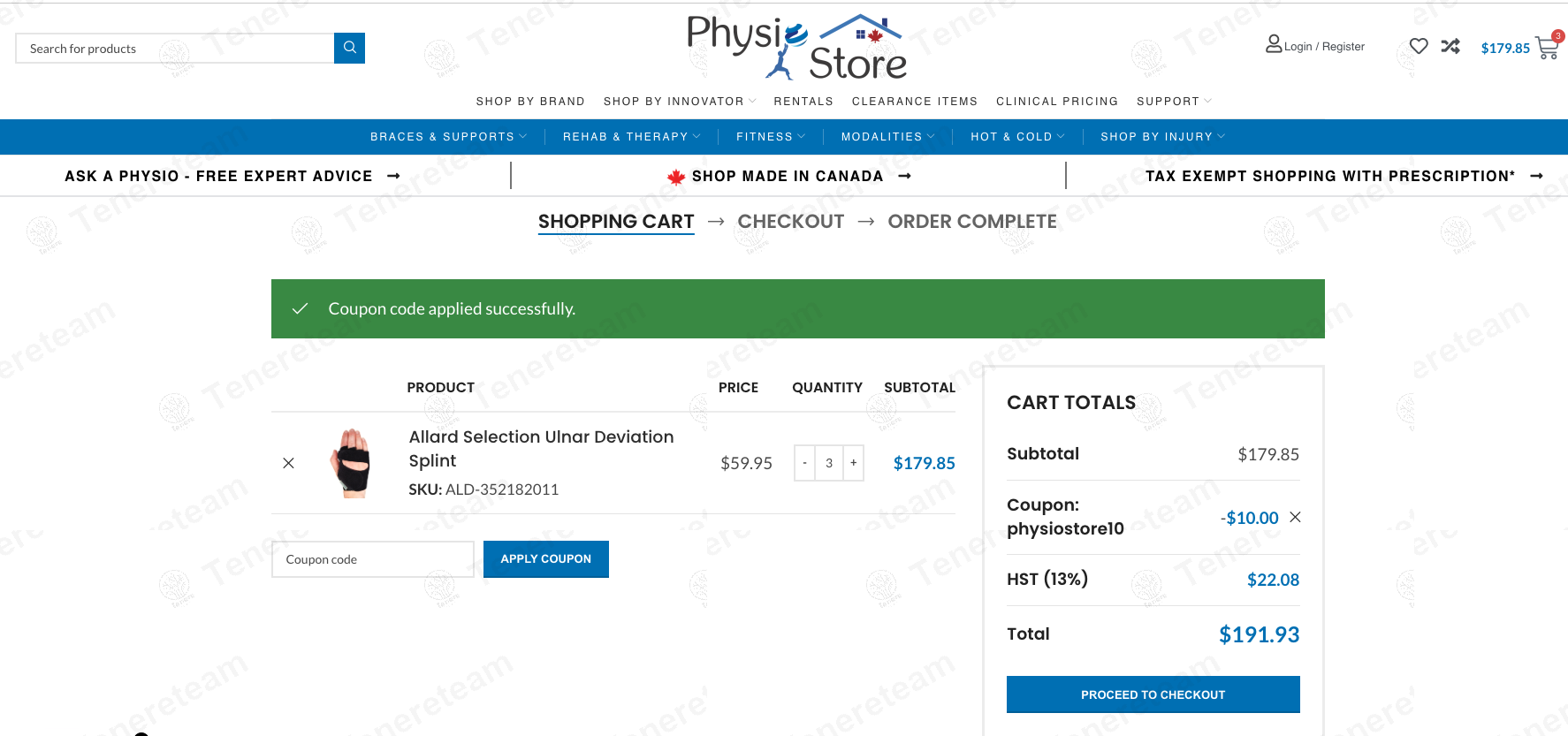Expand the Shop by Innovator dropdown

point(679,102)
